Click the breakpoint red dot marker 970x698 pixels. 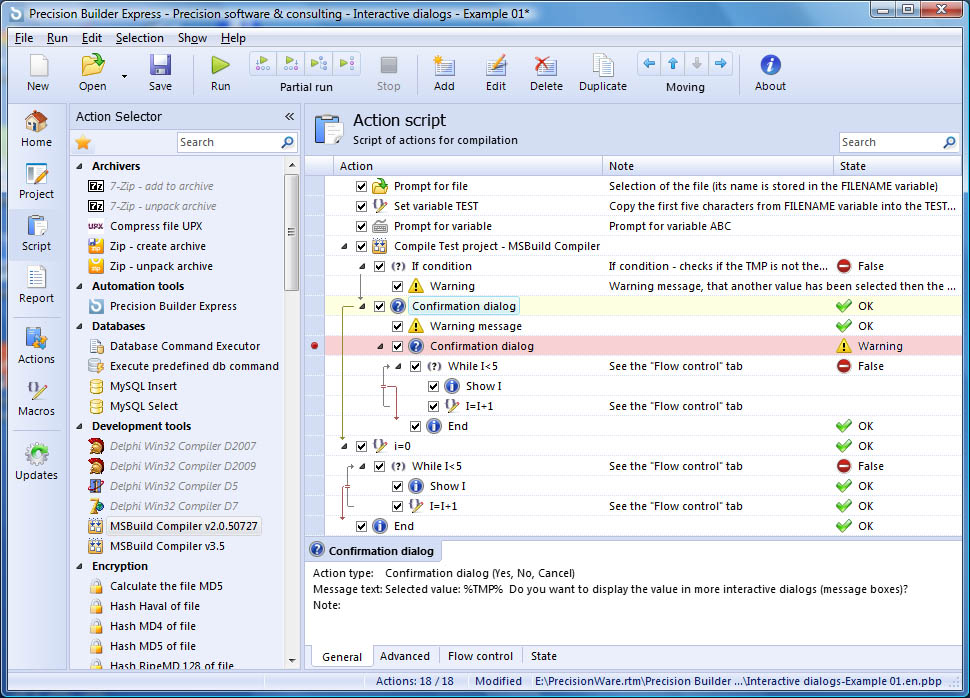pos(314,346)
